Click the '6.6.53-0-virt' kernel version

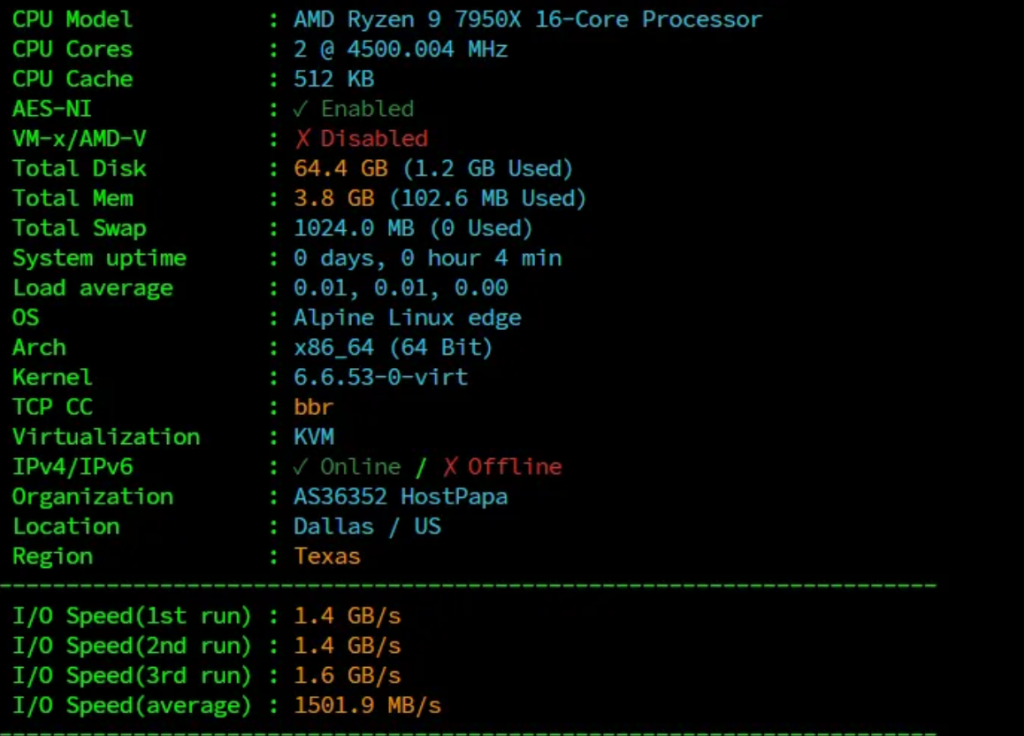(380, 377)
